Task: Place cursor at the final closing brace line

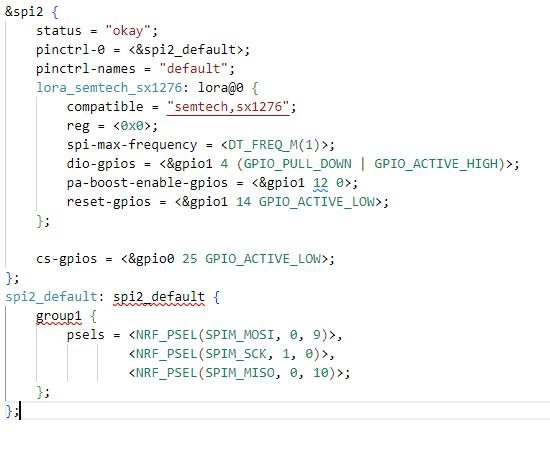Action: point(13,410)
